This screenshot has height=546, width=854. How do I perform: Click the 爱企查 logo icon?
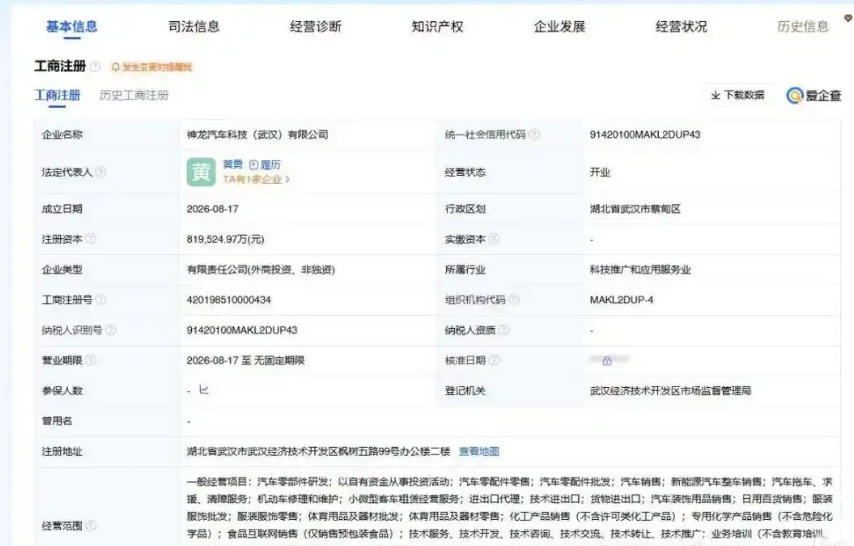[x=795, y=95]
